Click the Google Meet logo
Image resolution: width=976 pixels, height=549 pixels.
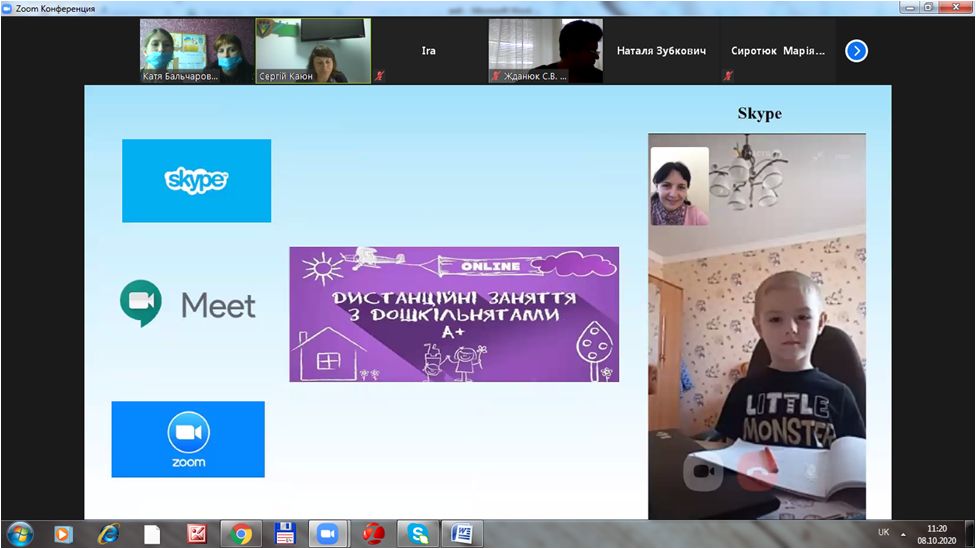pos(189,305)
